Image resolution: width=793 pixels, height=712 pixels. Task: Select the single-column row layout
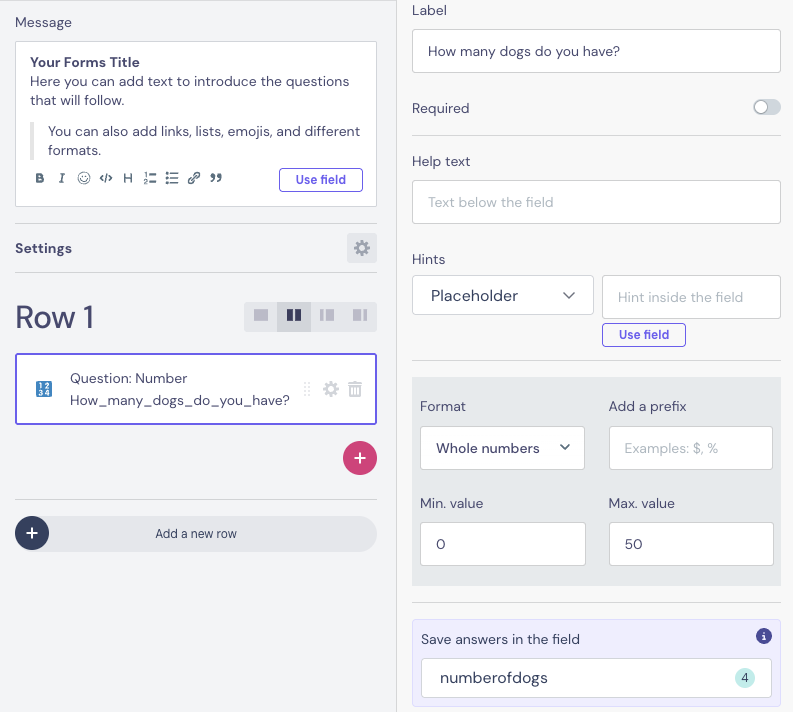point(261,316)
